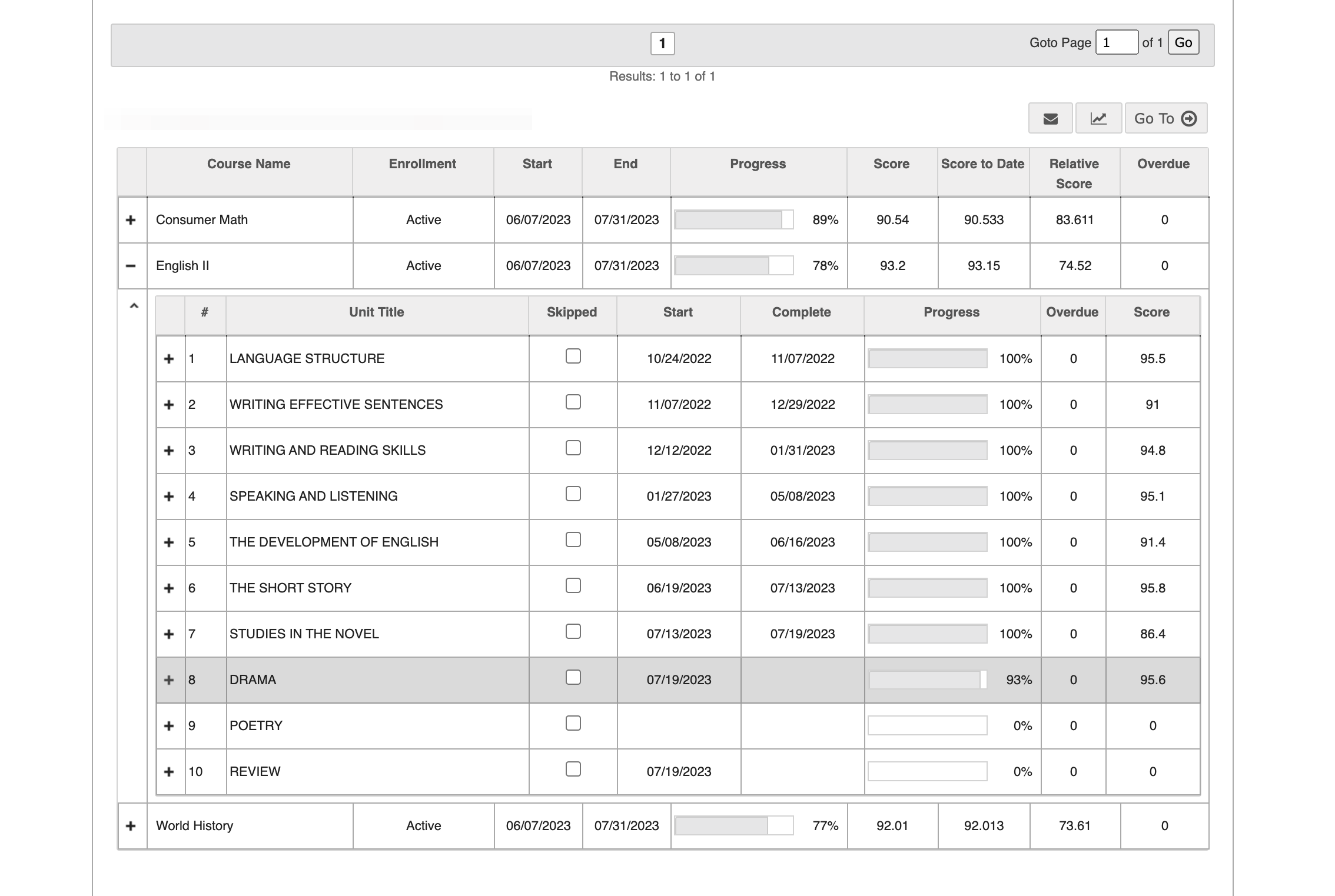
Task: Open the line chart report icon
Action: [x=1098, y=119]
